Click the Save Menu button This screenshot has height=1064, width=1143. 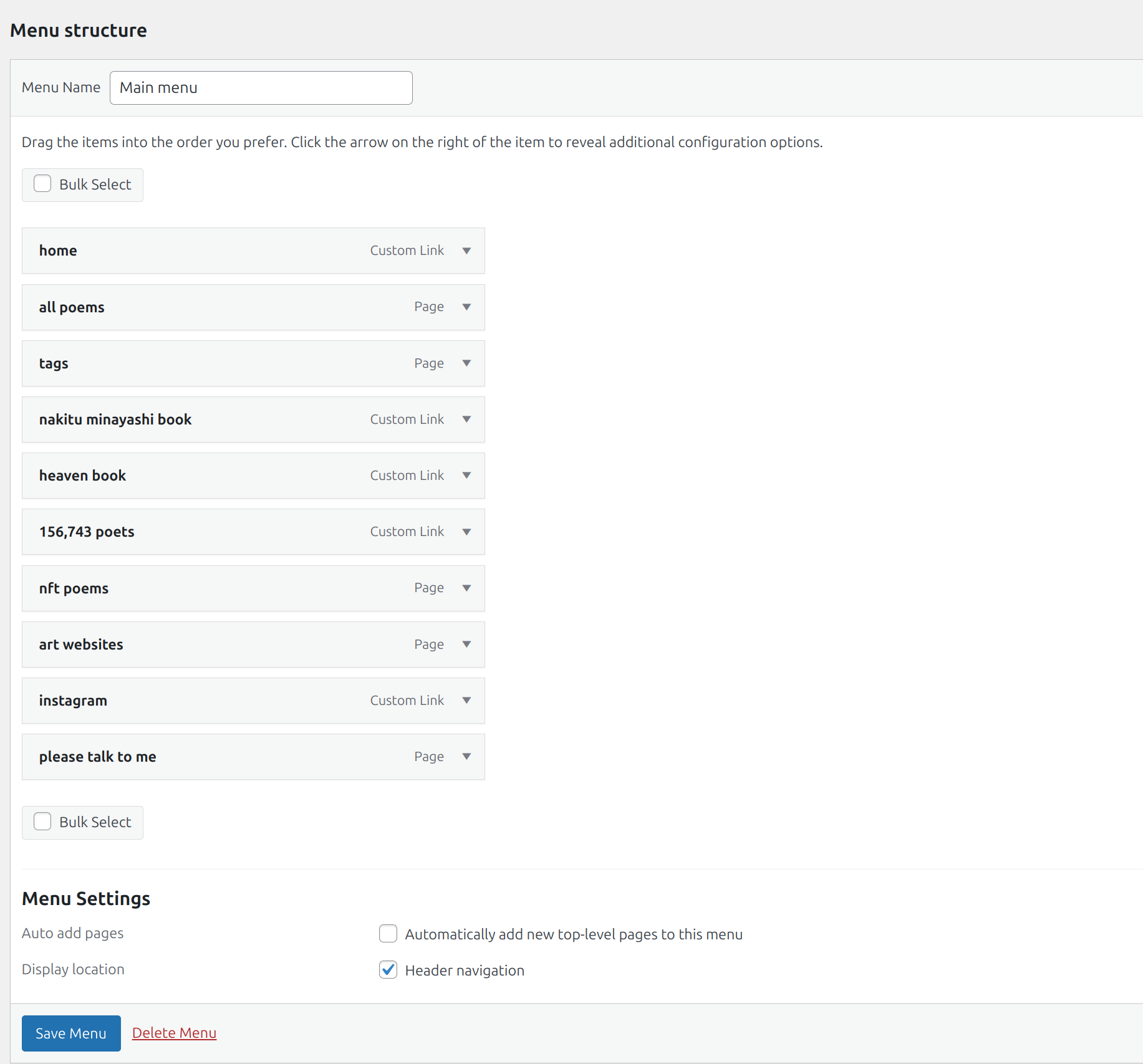click(71, 1033)
